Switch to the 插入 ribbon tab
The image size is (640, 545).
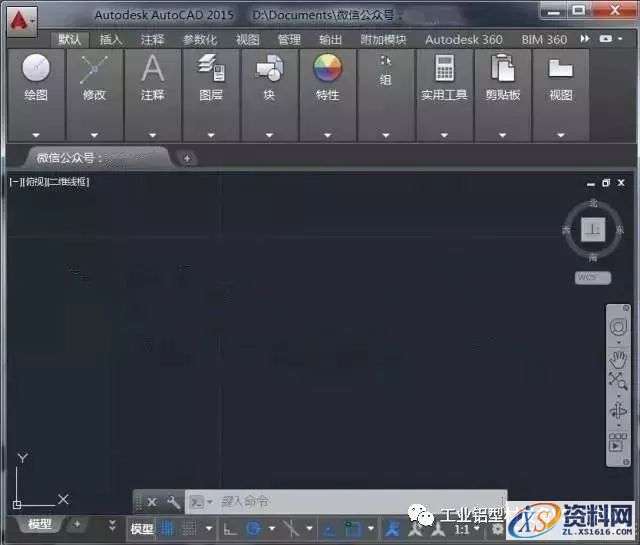coord(111,40)
